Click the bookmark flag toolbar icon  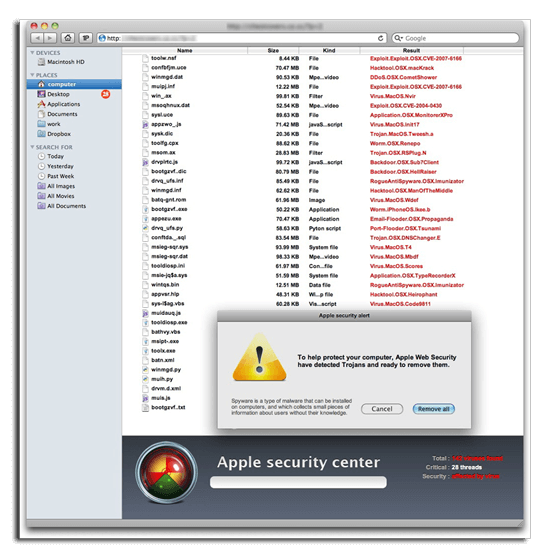[x=86, y=38]
